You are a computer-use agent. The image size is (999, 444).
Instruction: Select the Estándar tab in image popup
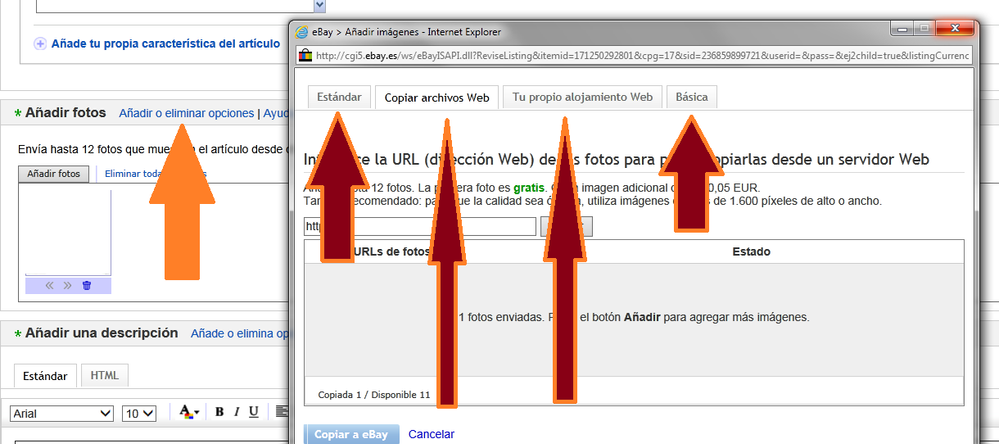click(339, 97)
